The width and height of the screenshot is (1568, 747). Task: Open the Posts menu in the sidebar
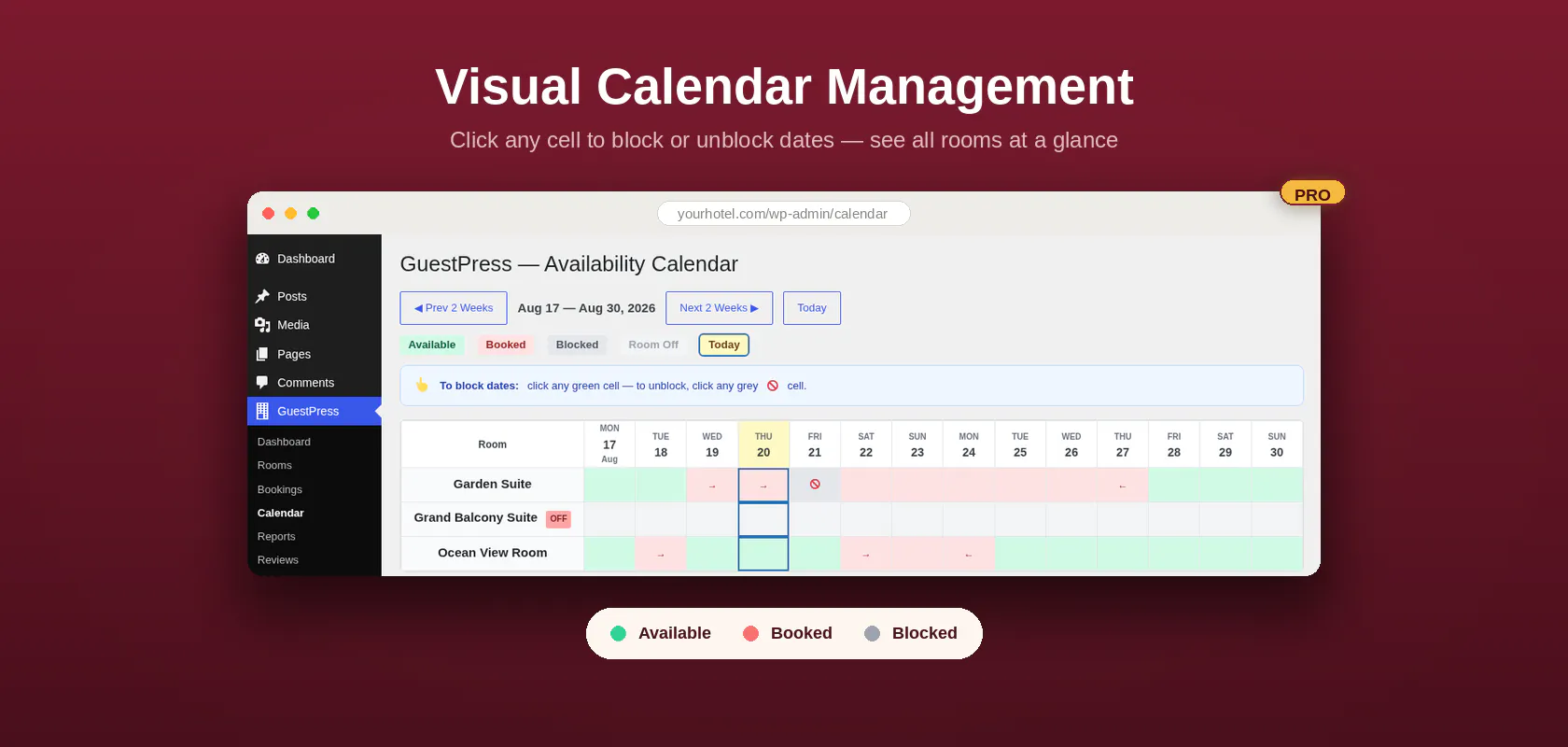pos(315,296)
